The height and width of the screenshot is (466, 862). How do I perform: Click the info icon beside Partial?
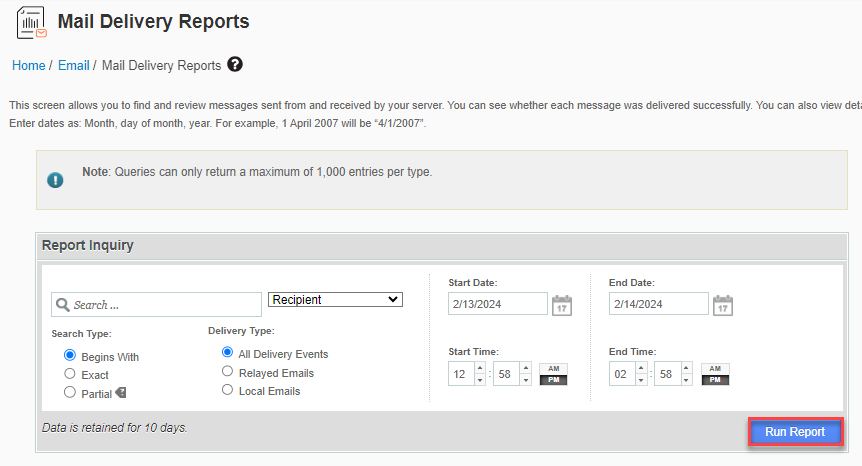tap(121, 393)
